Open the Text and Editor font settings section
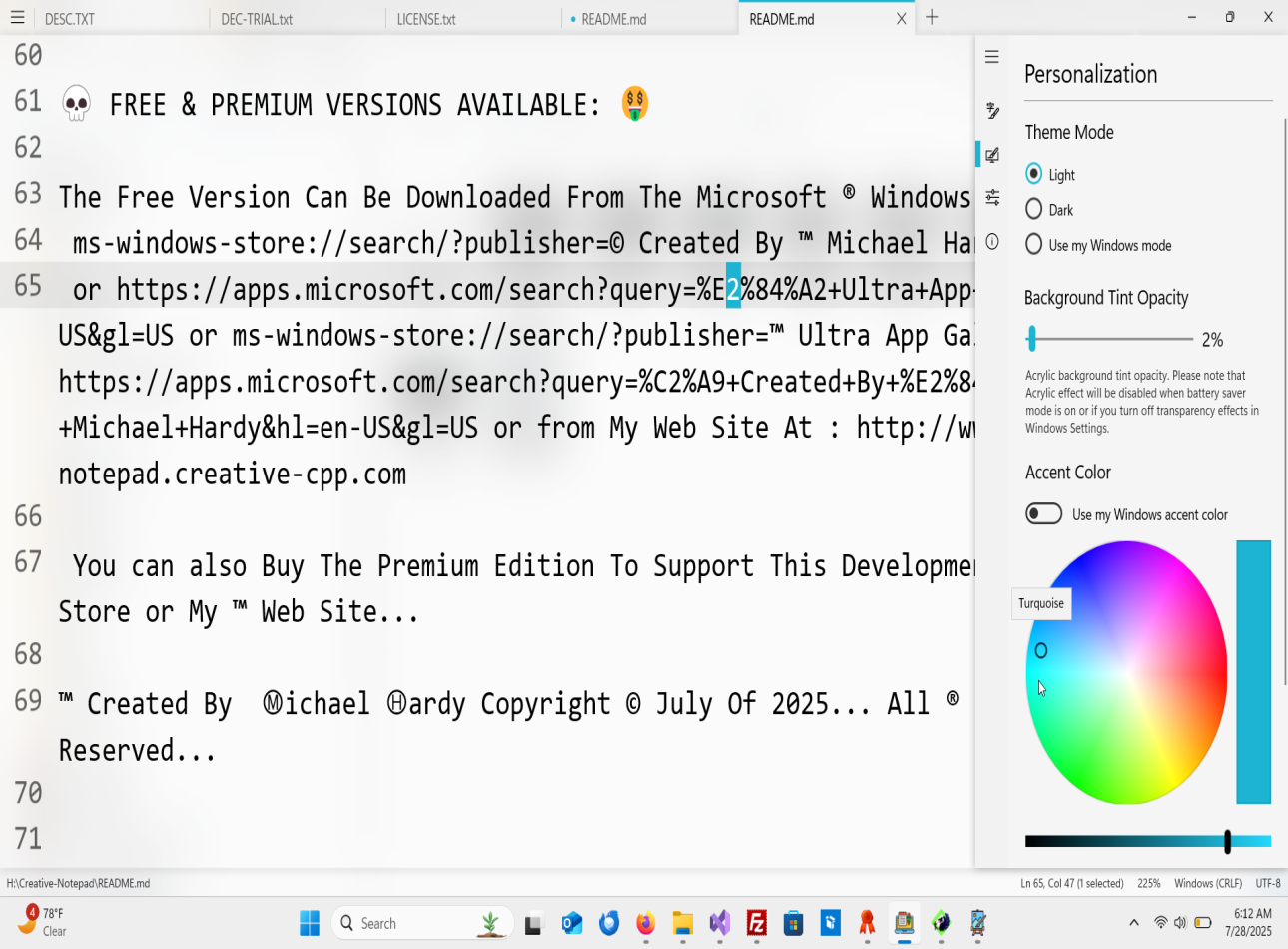The image size is (1288, 949). 992,110
